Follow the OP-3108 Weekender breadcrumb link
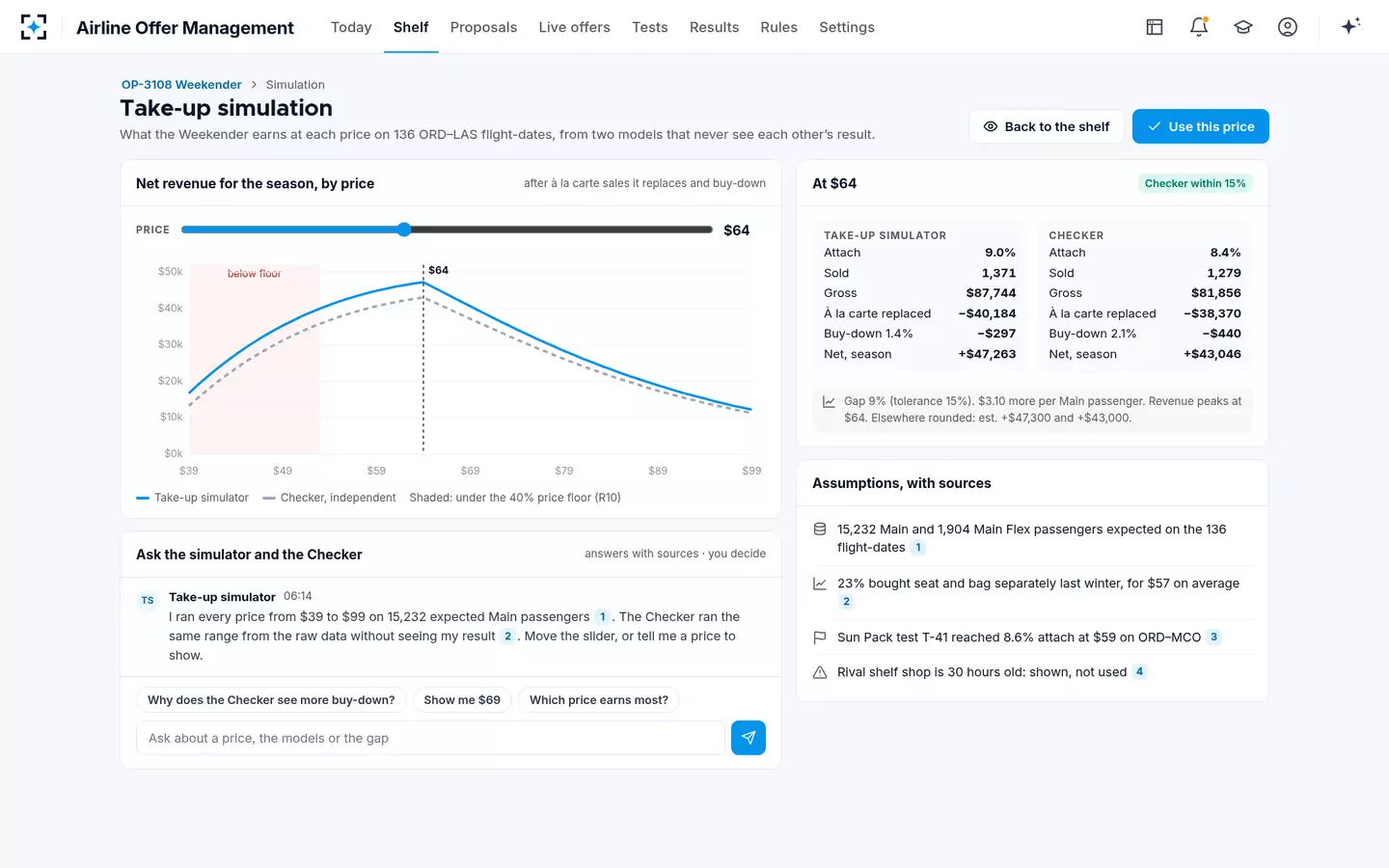 [x=181, y=85]
